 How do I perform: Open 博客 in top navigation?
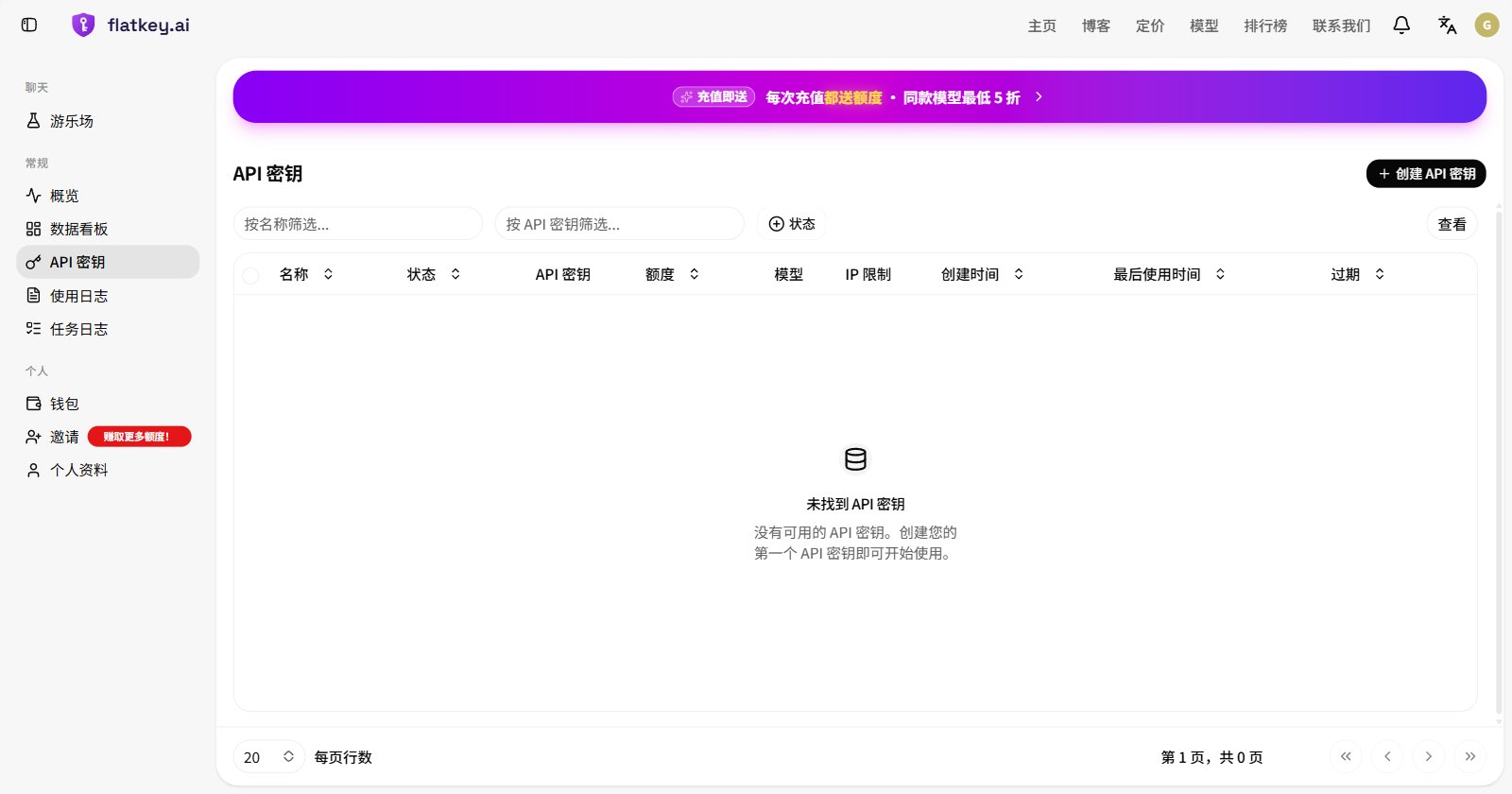click(x=1096, y=26)
